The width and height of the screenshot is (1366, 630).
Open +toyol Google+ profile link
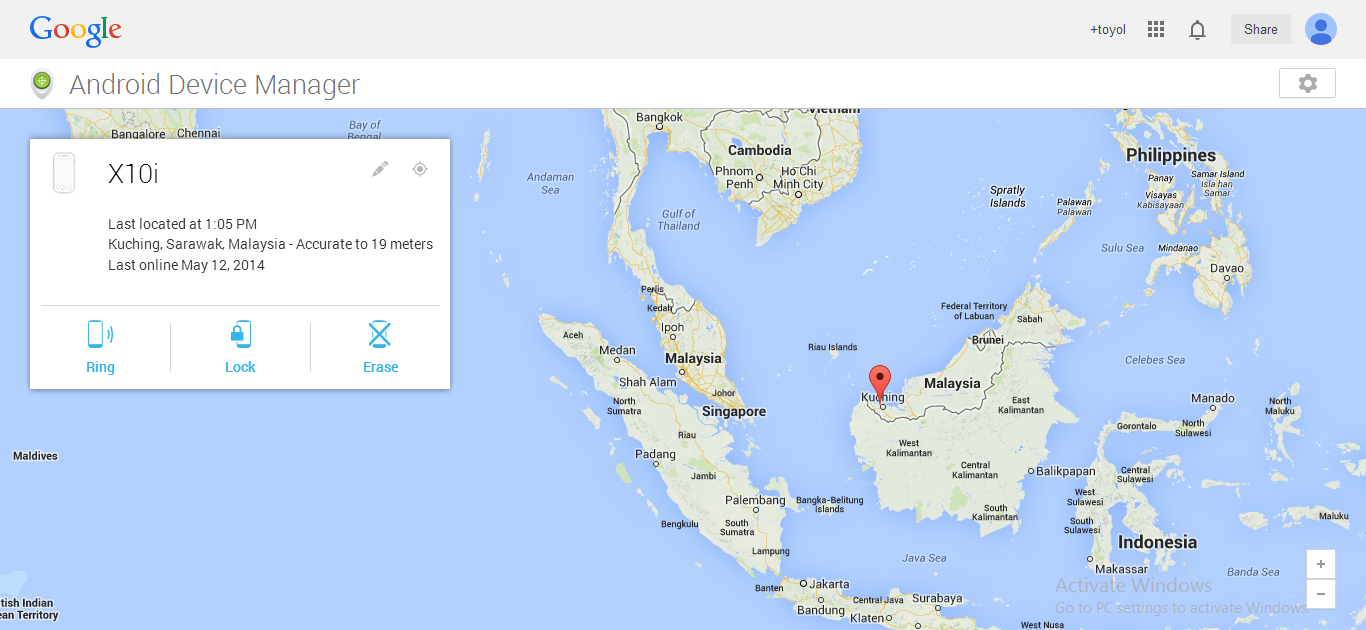1108,30
